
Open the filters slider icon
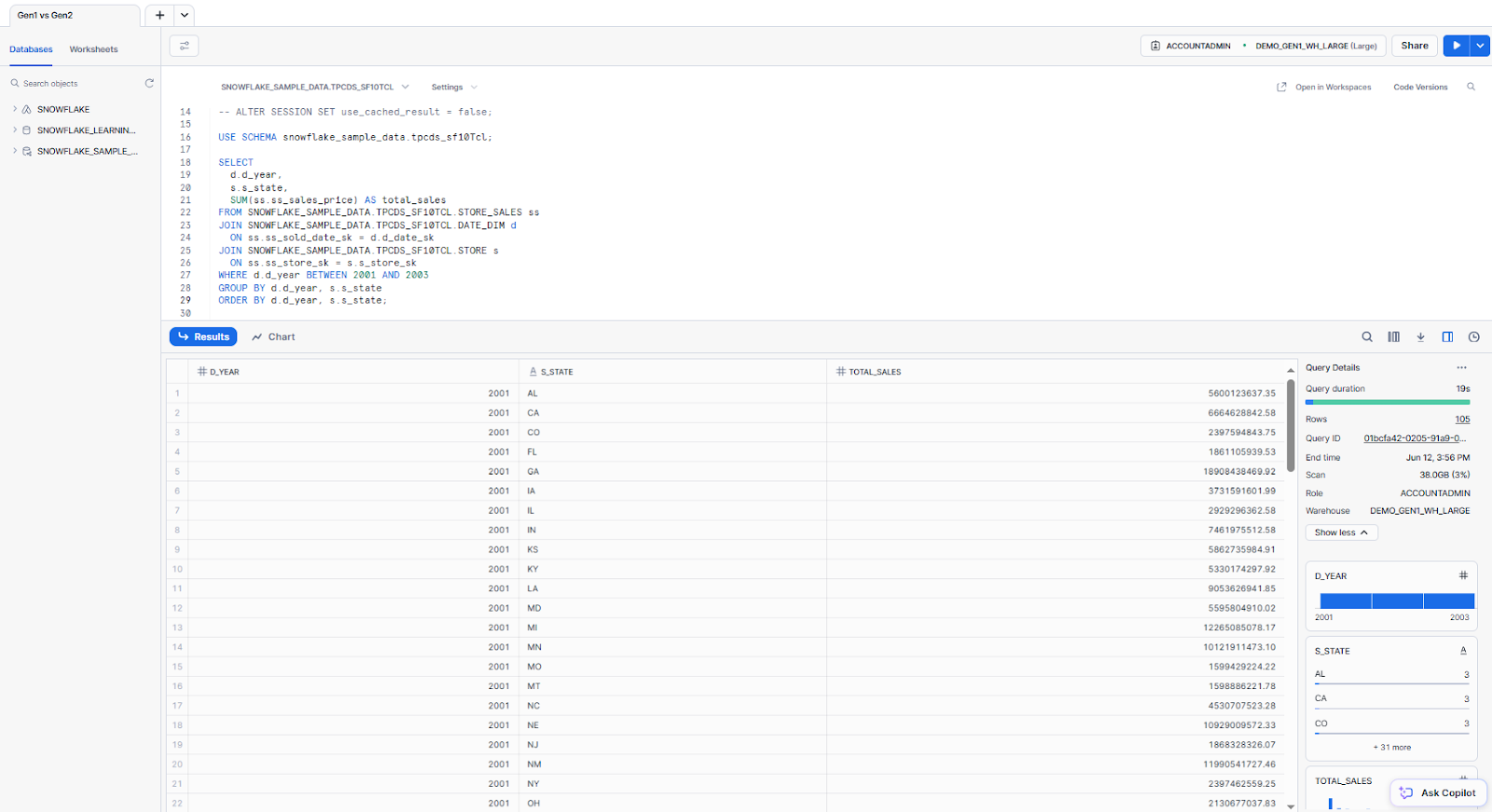coord(184,46)
